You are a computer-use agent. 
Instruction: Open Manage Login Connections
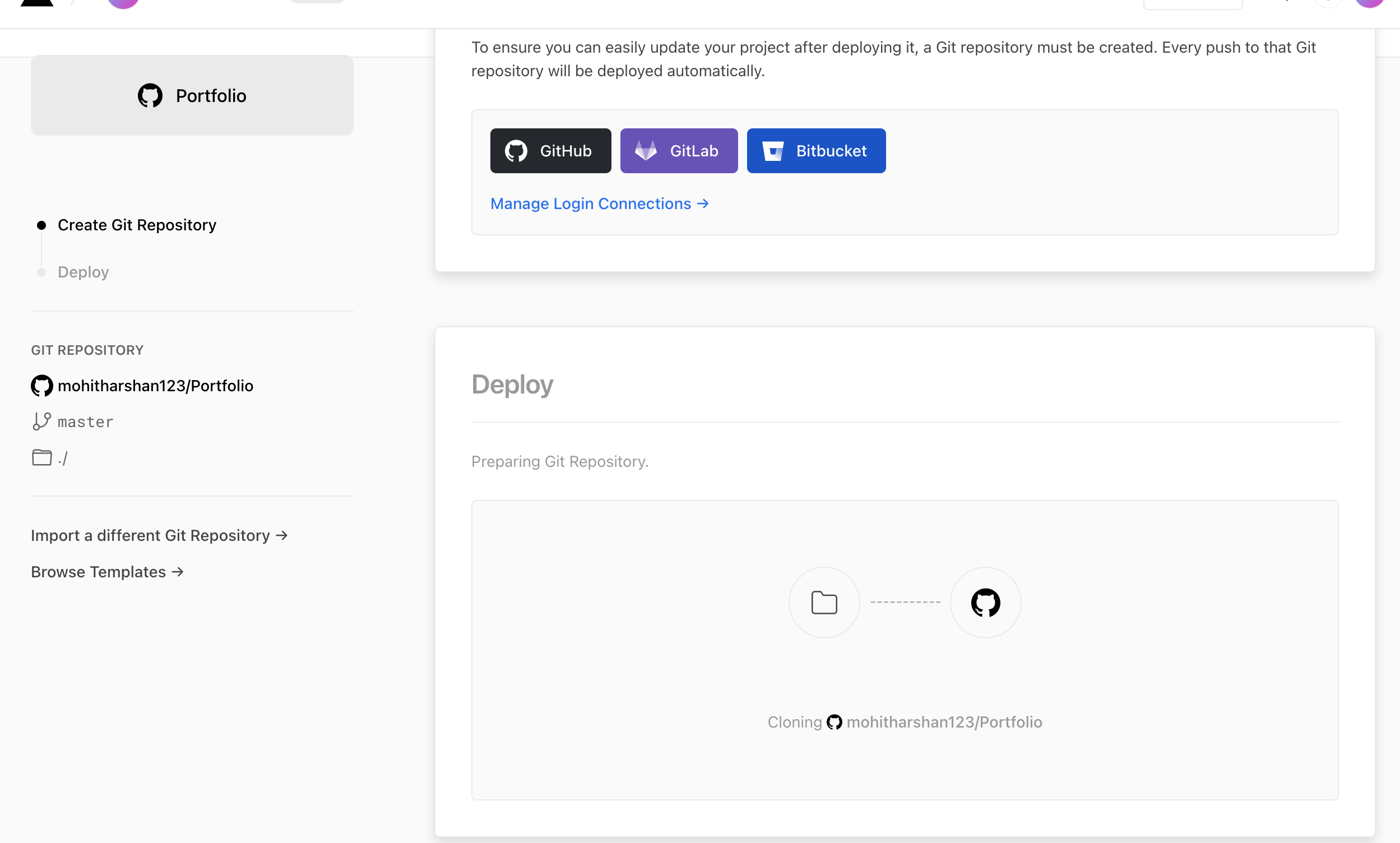[599, 203]
